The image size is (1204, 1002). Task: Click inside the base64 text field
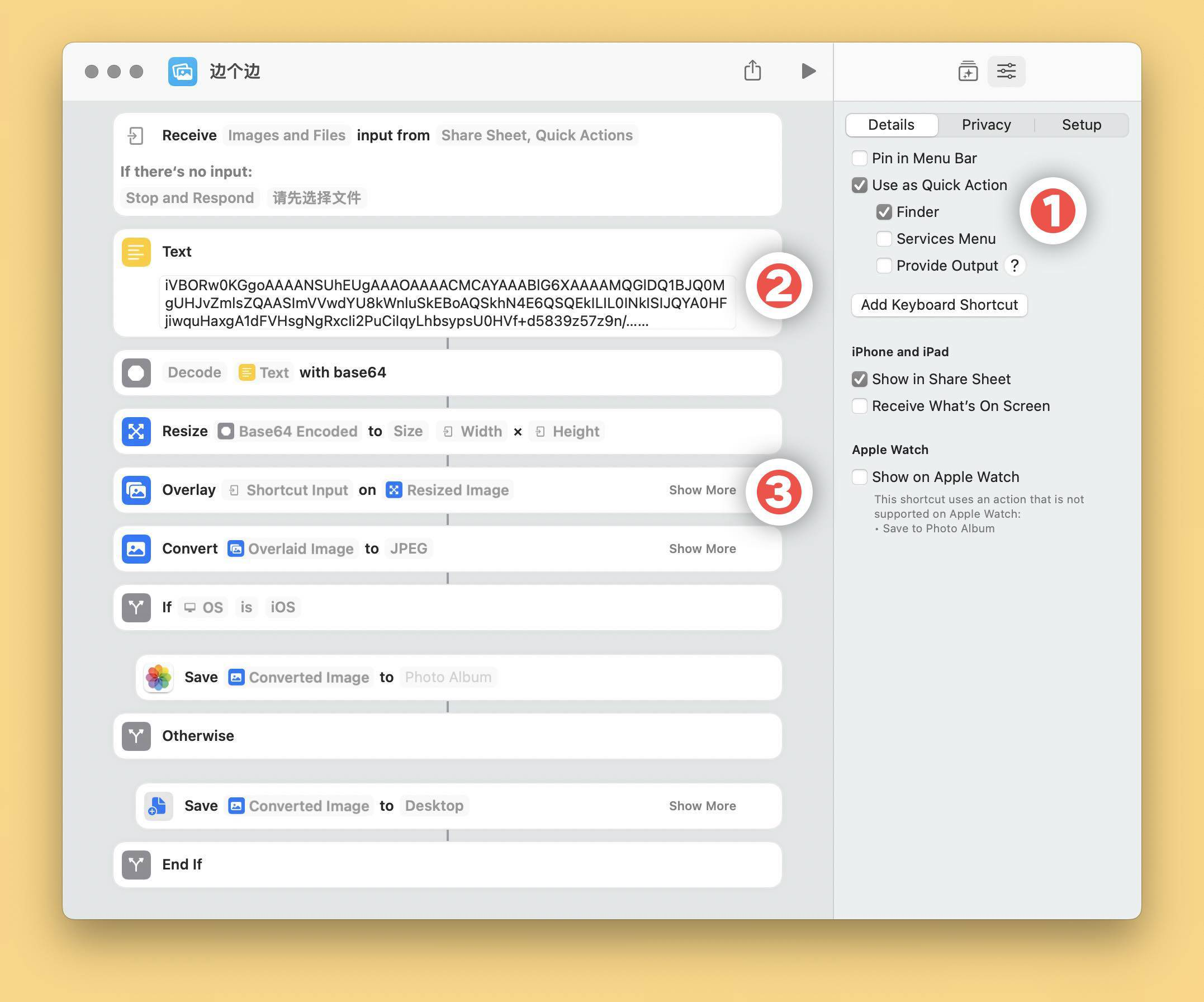(x=446, y=303)
